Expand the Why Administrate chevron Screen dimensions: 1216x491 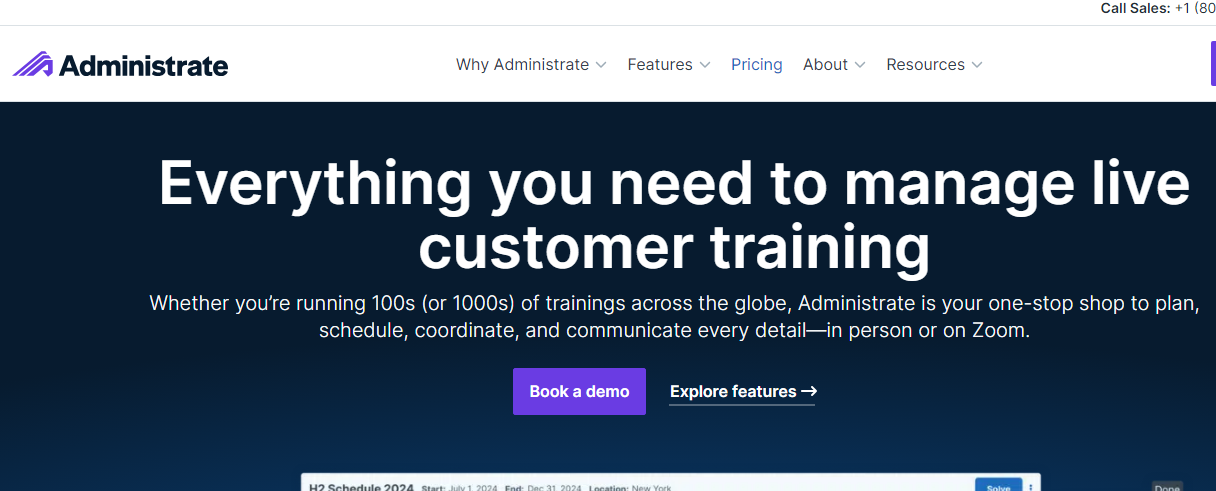601,65
